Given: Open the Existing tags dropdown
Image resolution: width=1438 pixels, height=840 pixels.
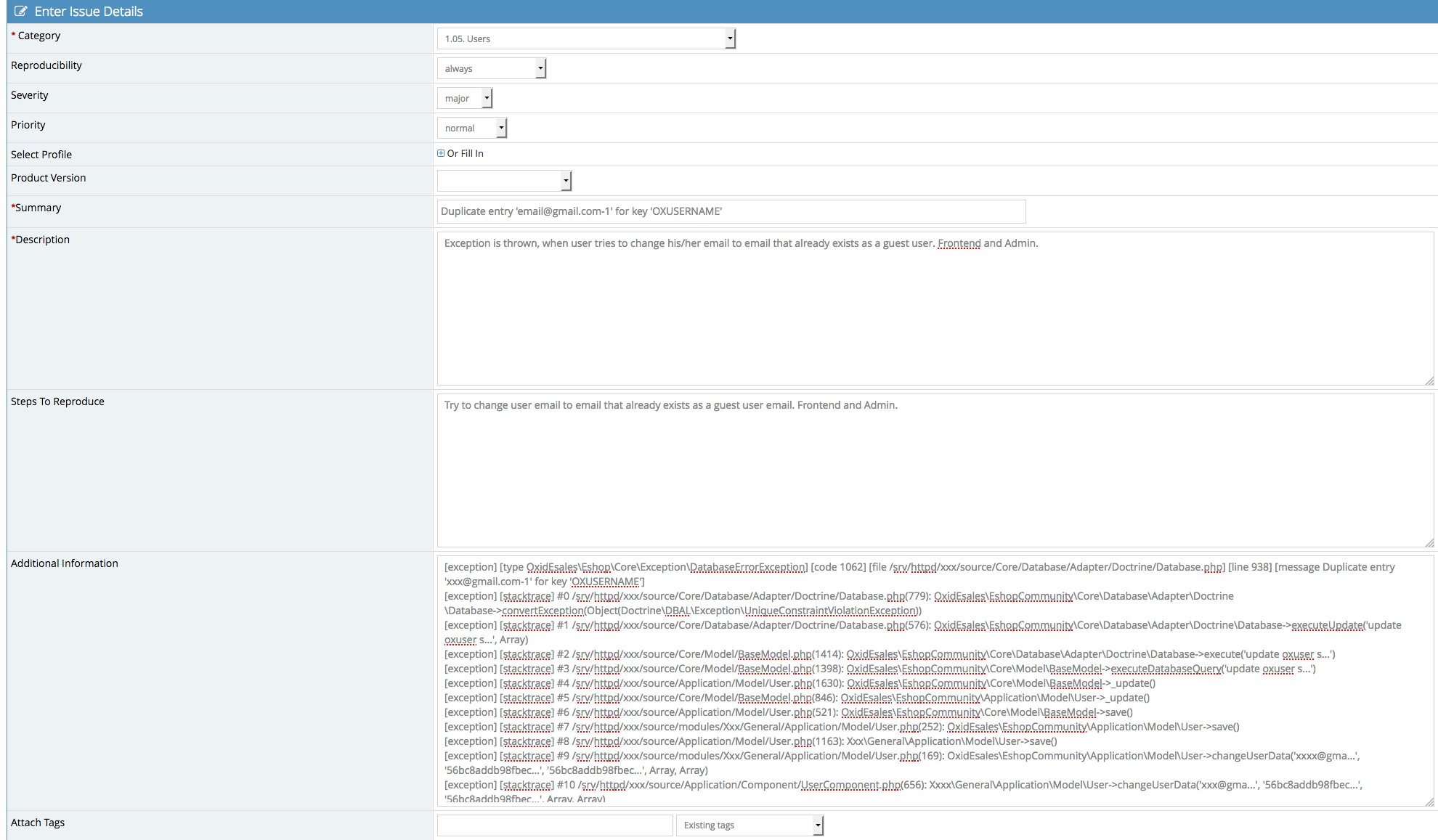Looking at the screenshot, I should click(x=750, y=825).
